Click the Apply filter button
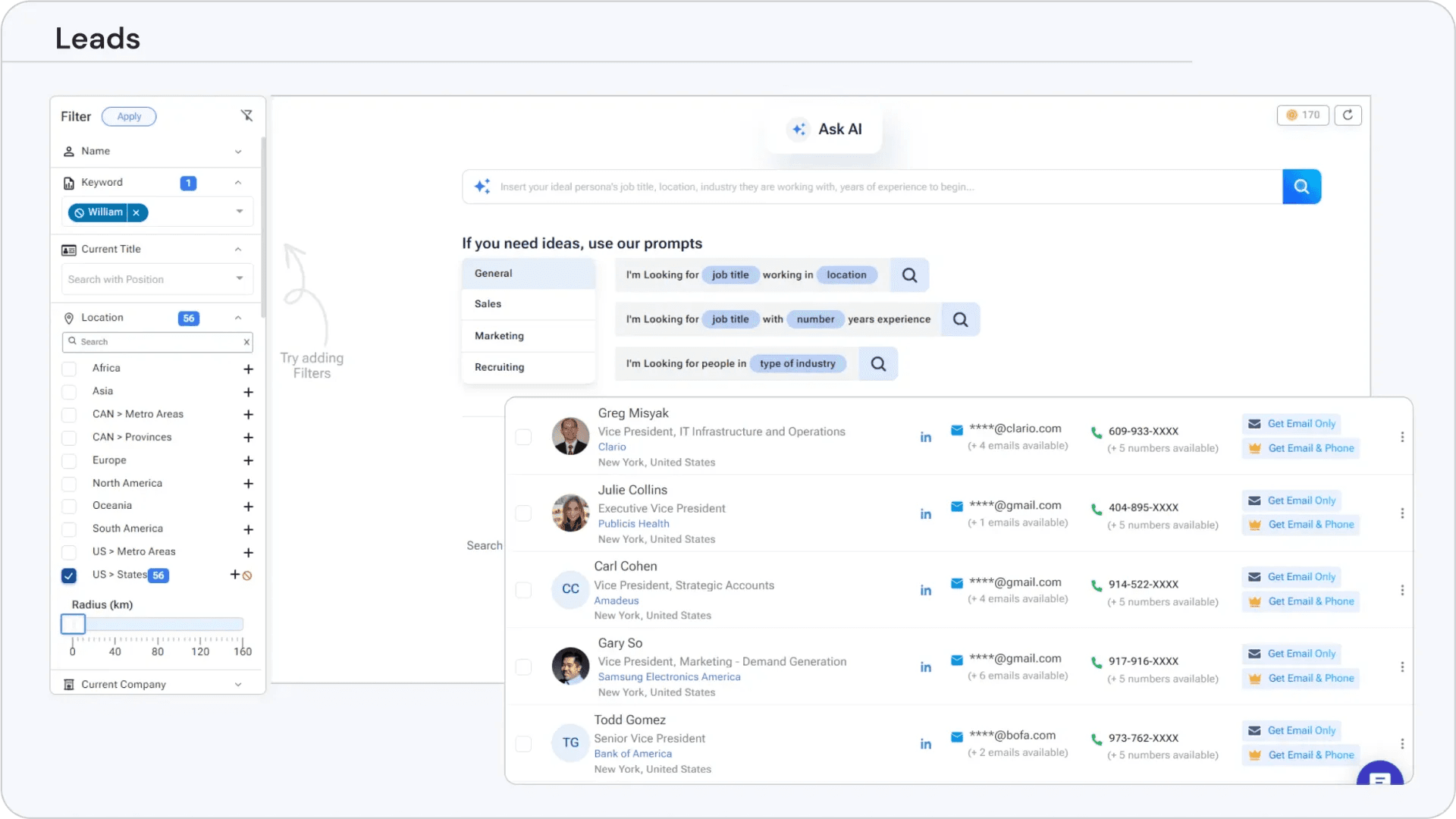Screen dimensions: 1456x819 (x=129, y=117)
